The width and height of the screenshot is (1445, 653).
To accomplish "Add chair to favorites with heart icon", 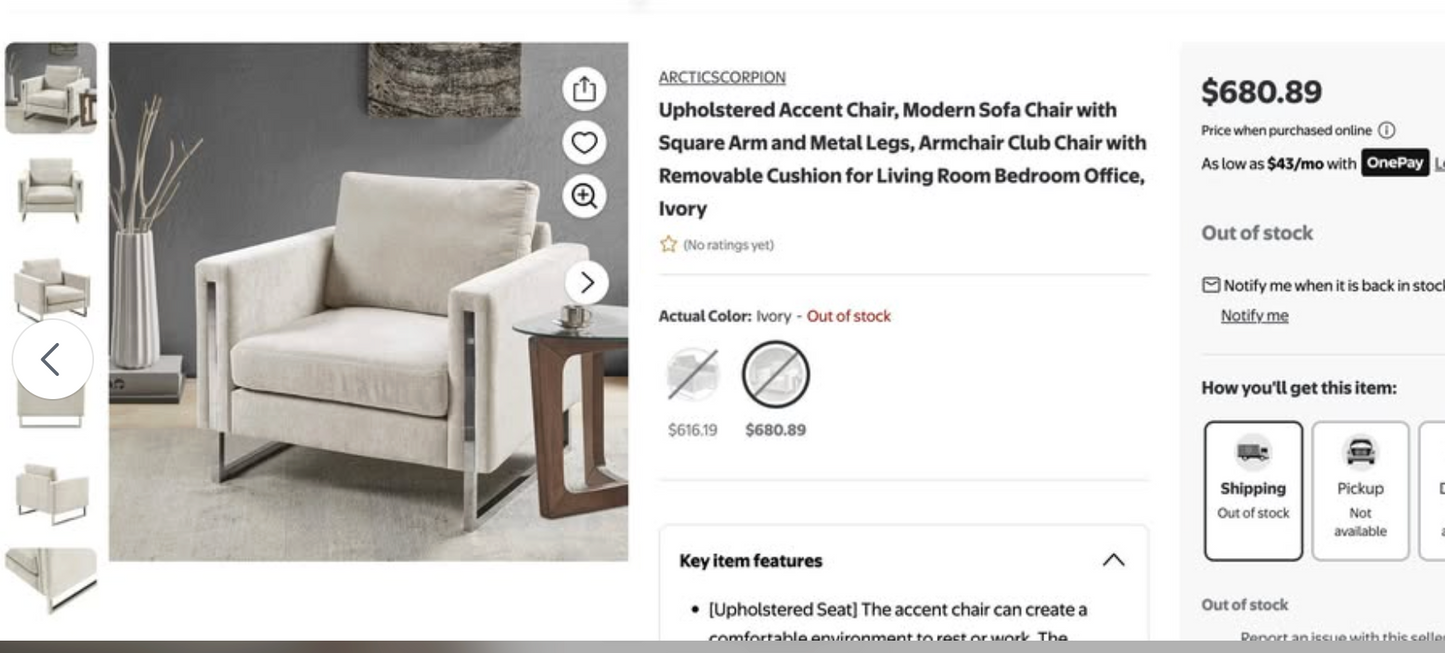I will pyautogui.click(x=584, y=143).
